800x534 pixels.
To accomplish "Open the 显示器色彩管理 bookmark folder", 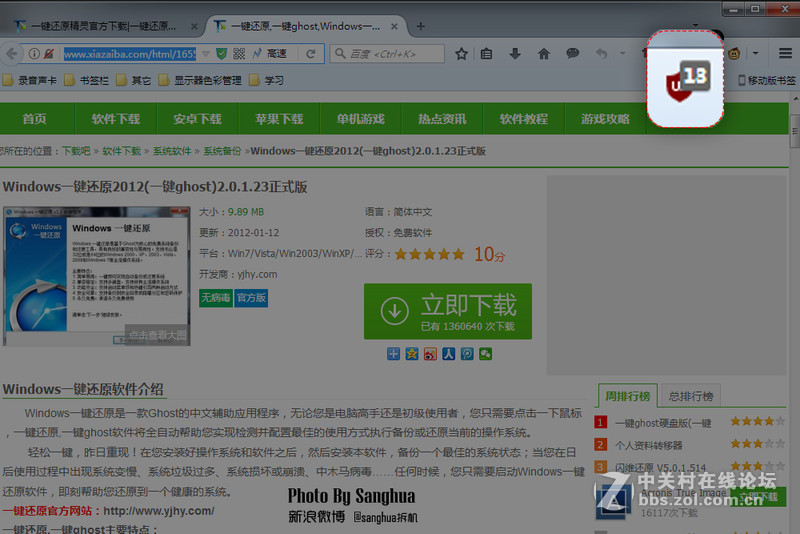I will [x=200, y=80].
